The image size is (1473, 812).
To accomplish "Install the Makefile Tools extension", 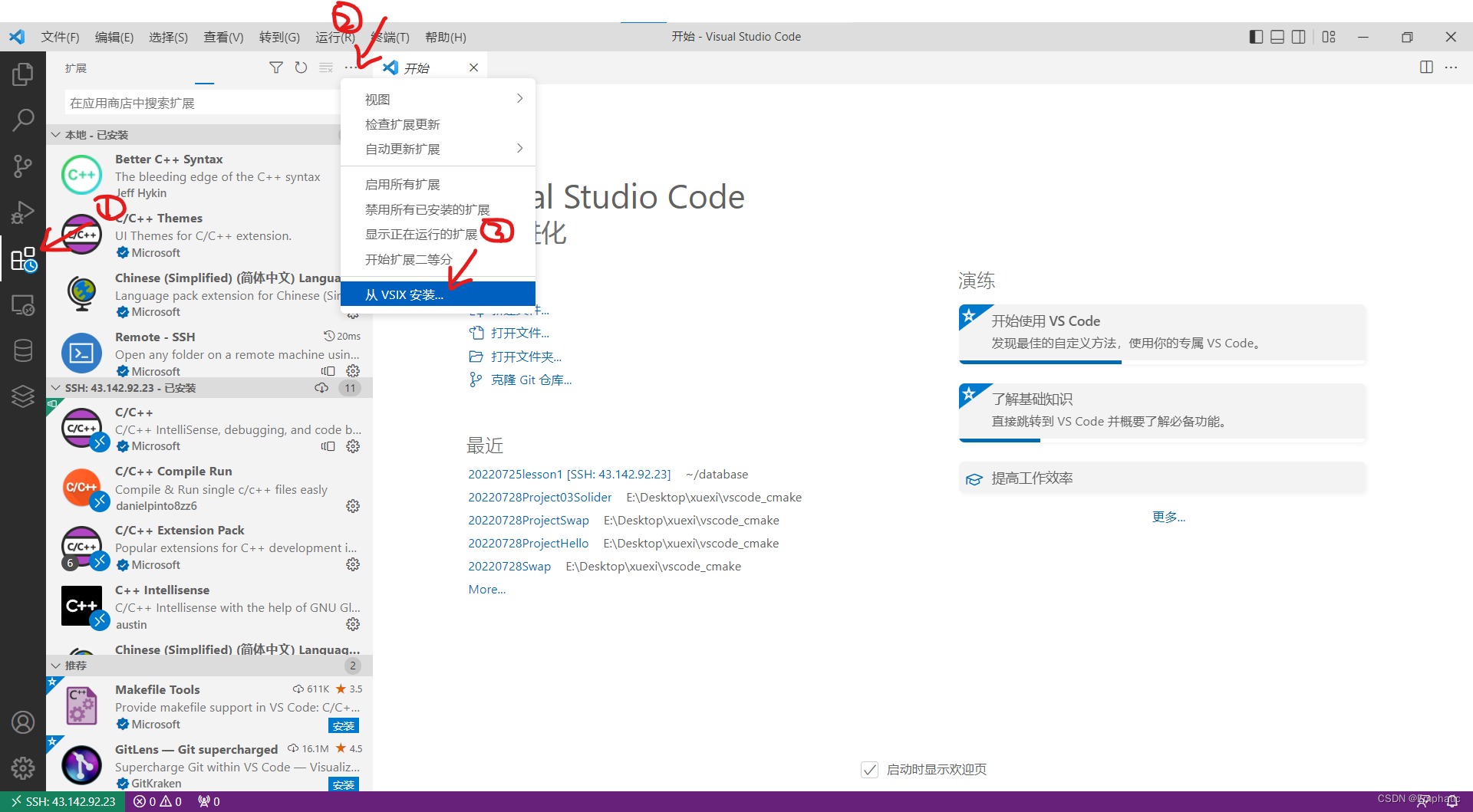I will coord(344,726).
